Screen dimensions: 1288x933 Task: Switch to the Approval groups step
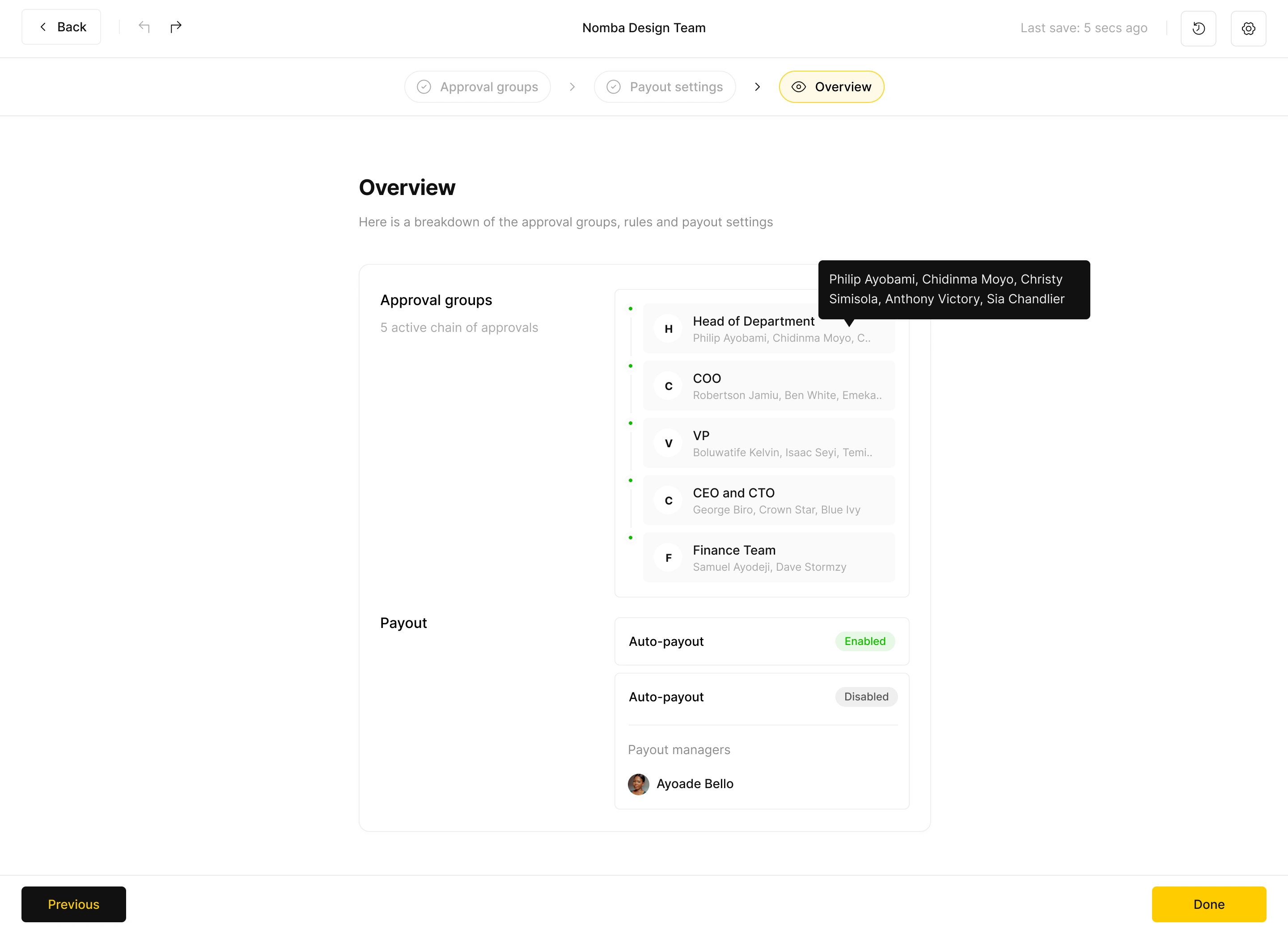pyautogui.click(x=488, y=86)
